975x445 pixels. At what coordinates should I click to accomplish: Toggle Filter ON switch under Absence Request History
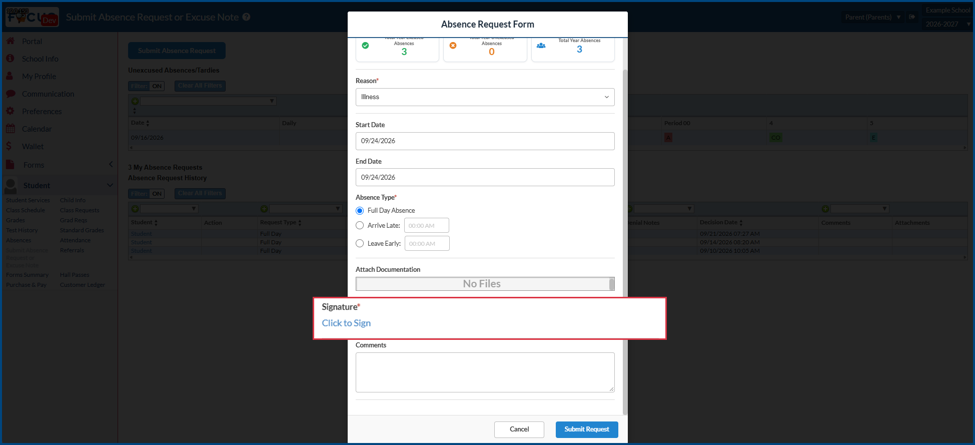pos(146,194)
